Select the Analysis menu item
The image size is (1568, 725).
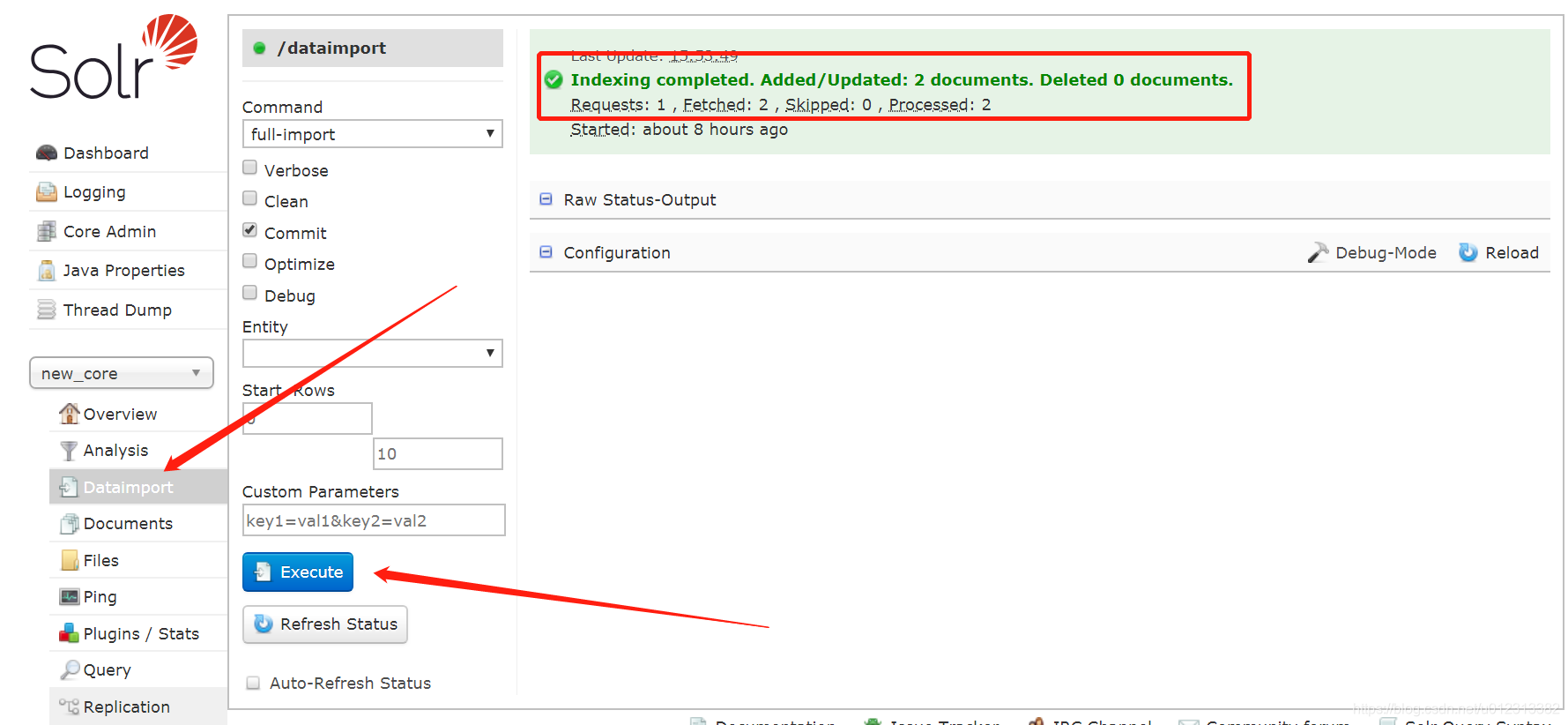(x=115, y=451)
